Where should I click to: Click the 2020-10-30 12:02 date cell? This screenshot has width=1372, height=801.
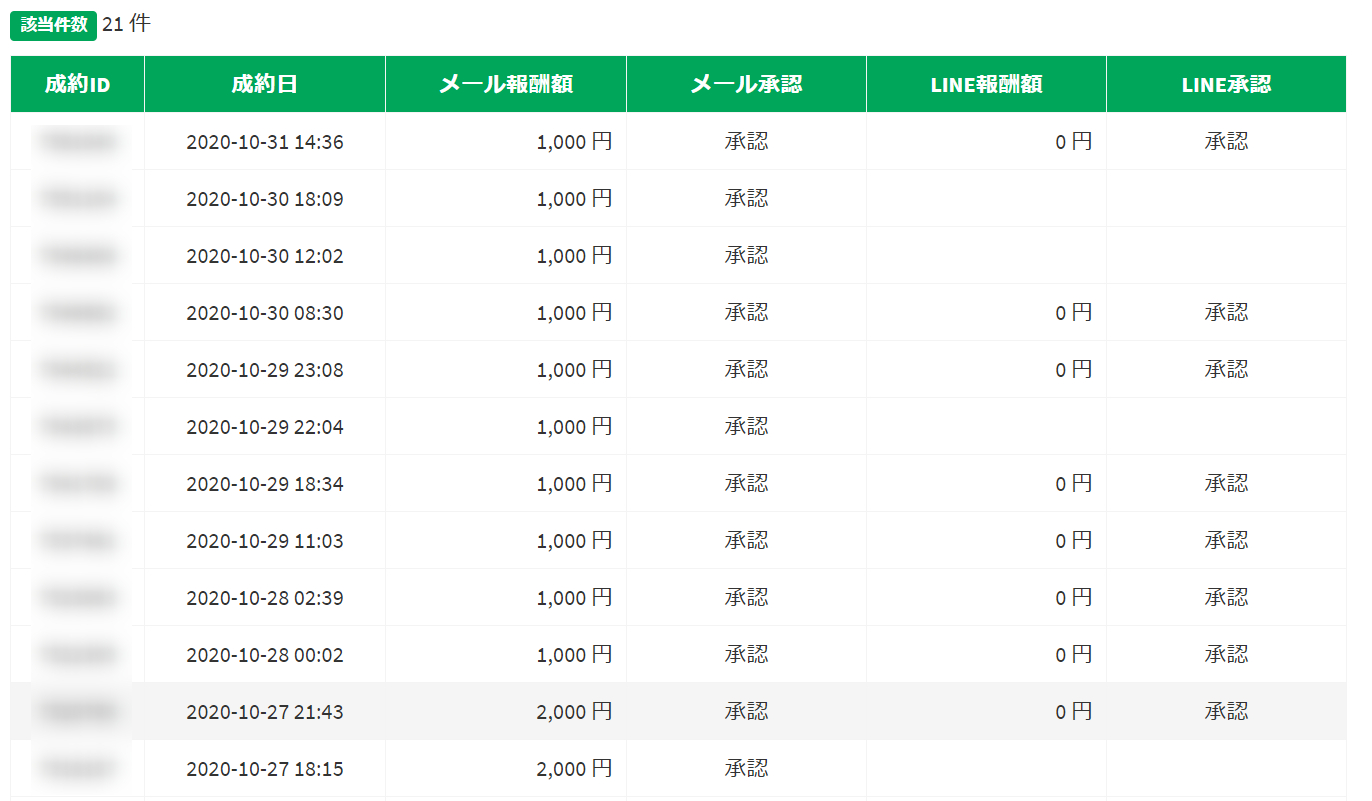[x=264, y=256]
